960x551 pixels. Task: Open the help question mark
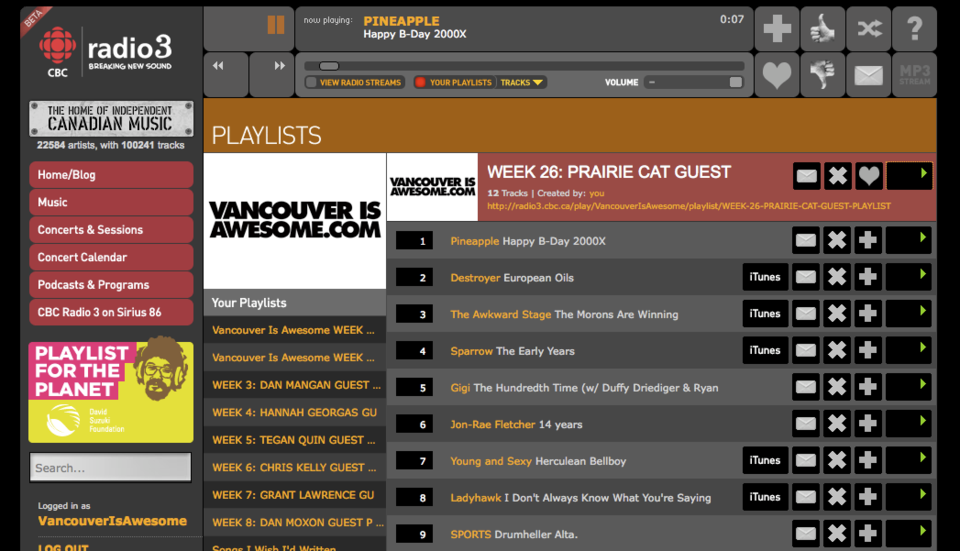coord(914,29)
